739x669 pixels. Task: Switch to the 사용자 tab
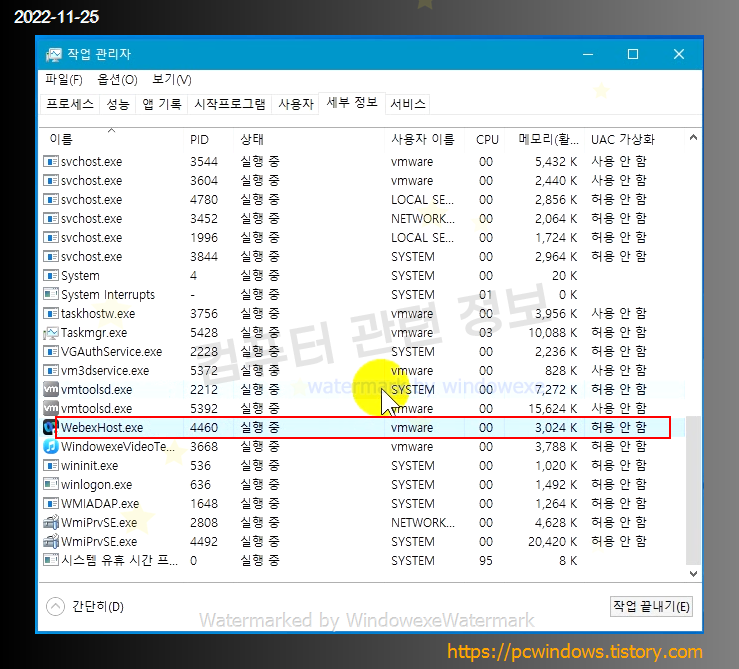(x=296, y=104)
